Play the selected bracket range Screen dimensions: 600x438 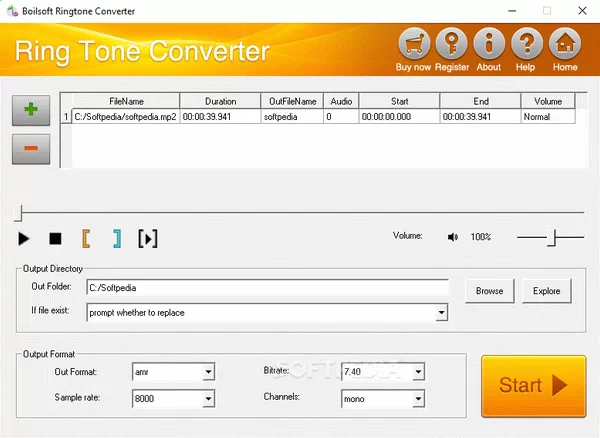coord(148,239)
